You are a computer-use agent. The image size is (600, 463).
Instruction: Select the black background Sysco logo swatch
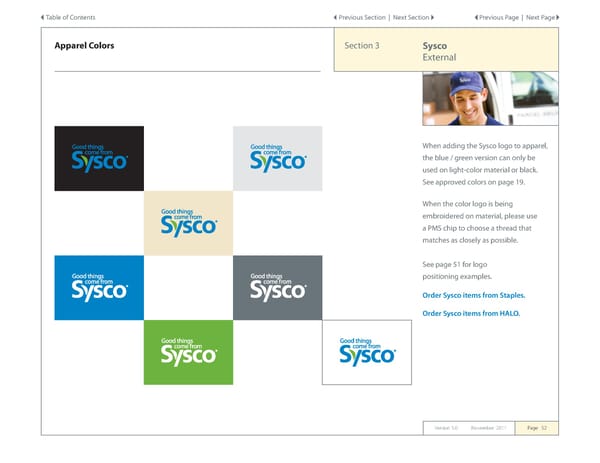point(99,158)
